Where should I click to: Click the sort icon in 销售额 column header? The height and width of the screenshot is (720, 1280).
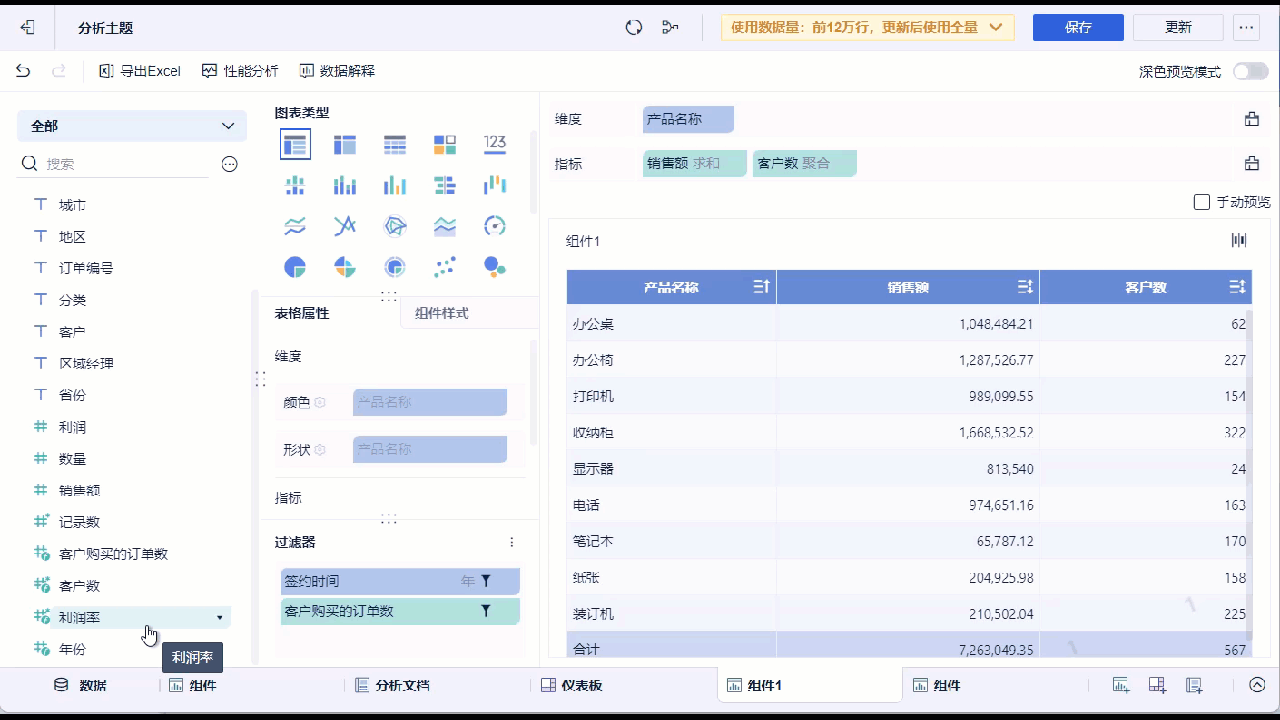click(1025, 288)
